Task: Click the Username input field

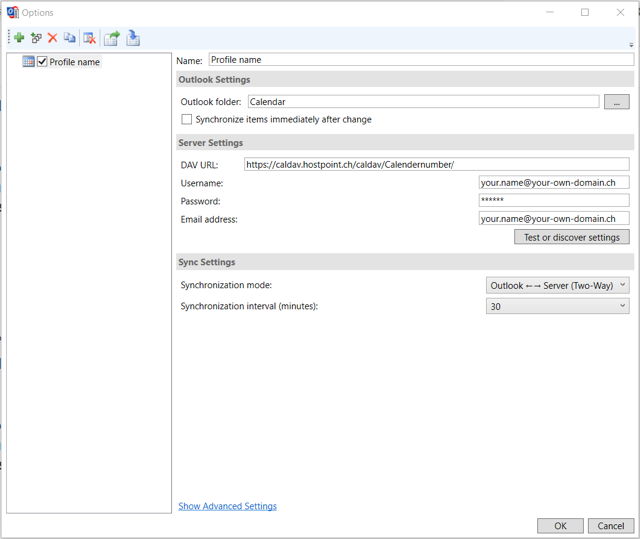Action: point(554,182)
